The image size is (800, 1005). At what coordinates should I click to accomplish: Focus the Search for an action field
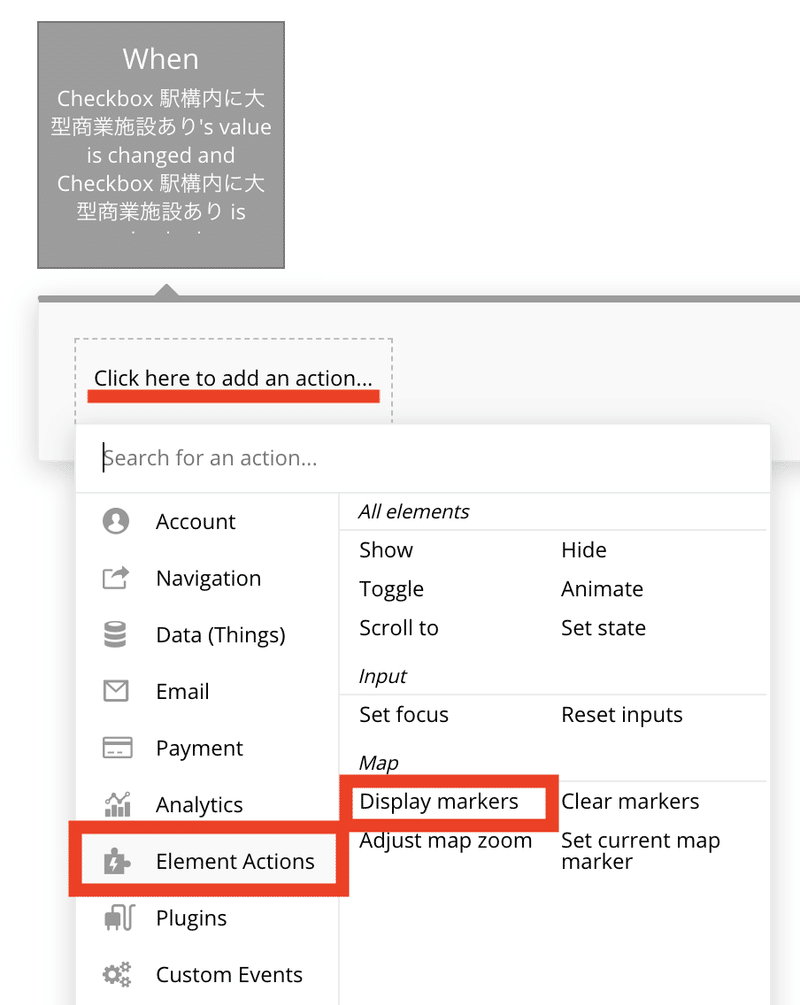[x=423, y=458]
